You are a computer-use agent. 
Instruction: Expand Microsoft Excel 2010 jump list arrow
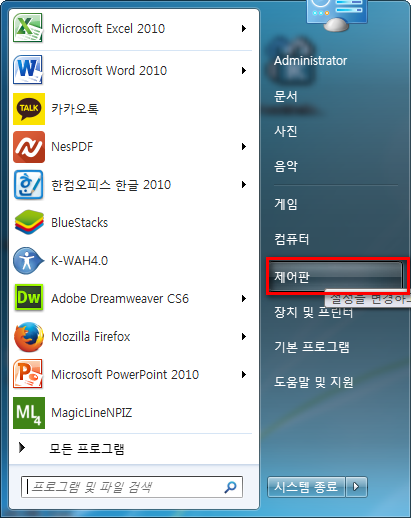click(x=244, y=28)
